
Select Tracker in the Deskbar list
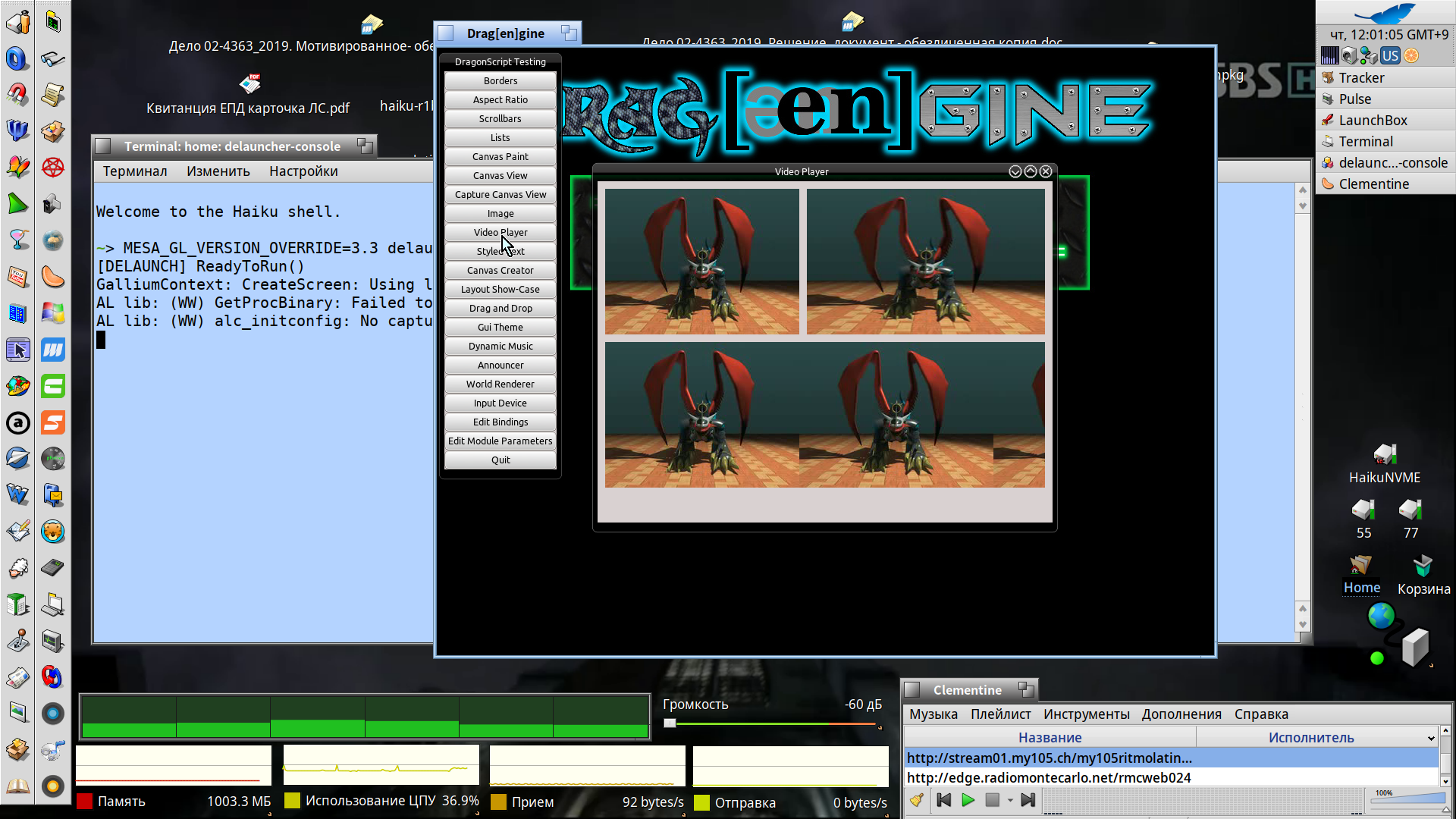[1385, 77]
